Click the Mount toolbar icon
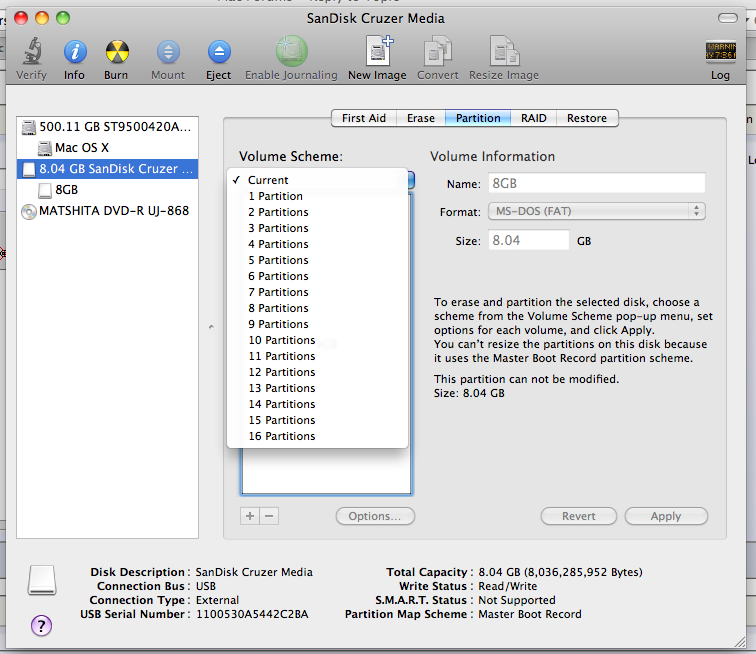The width and height of the screenshot is (756, 654). pos(168,52)
